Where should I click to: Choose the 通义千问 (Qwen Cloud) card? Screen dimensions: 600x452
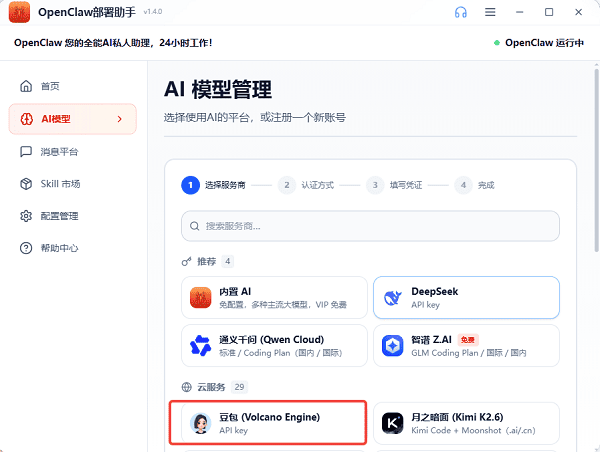coord(274,346)
